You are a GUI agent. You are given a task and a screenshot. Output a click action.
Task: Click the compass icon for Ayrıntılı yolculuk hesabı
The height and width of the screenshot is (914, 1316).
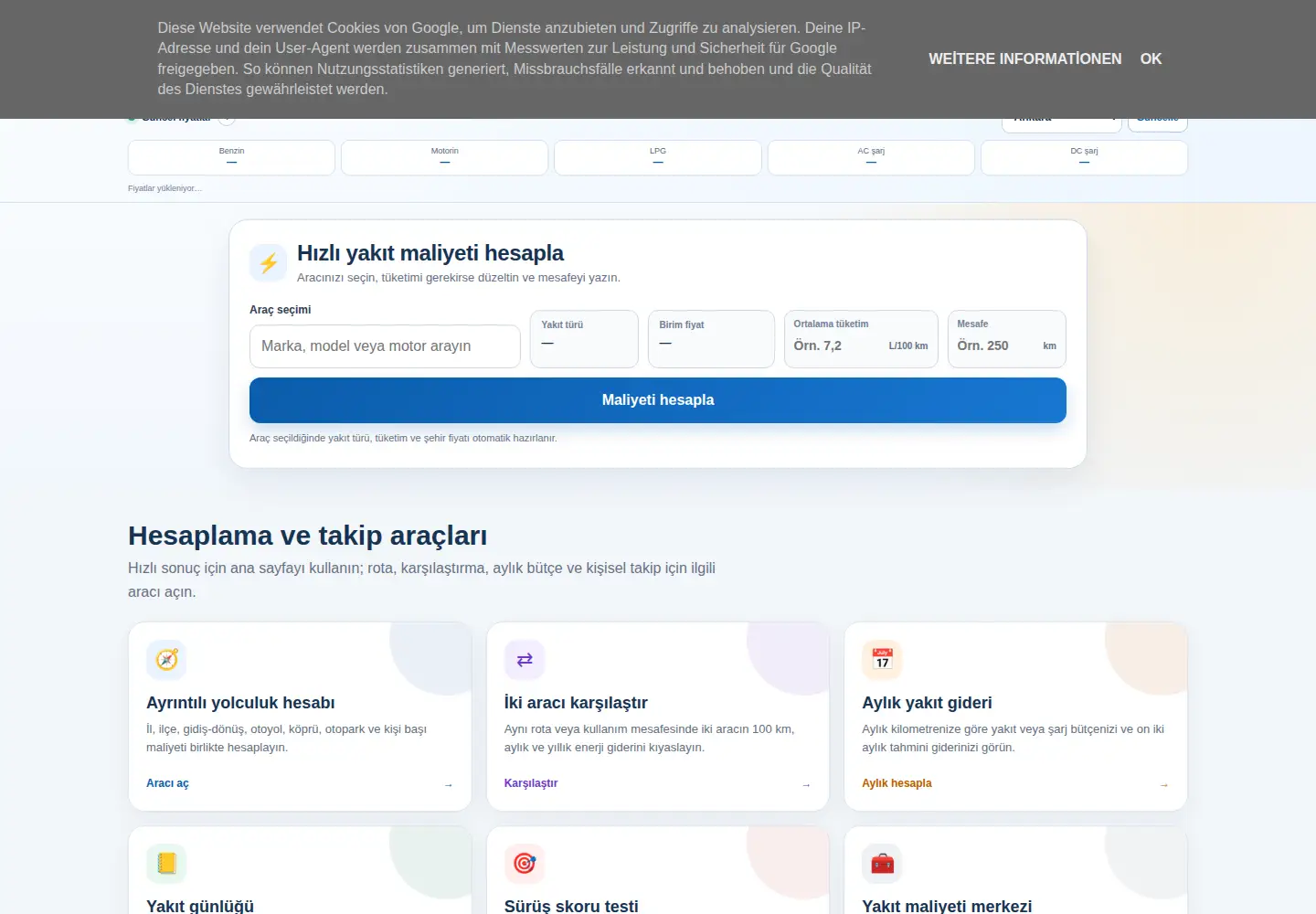click(x=166, y=660)
